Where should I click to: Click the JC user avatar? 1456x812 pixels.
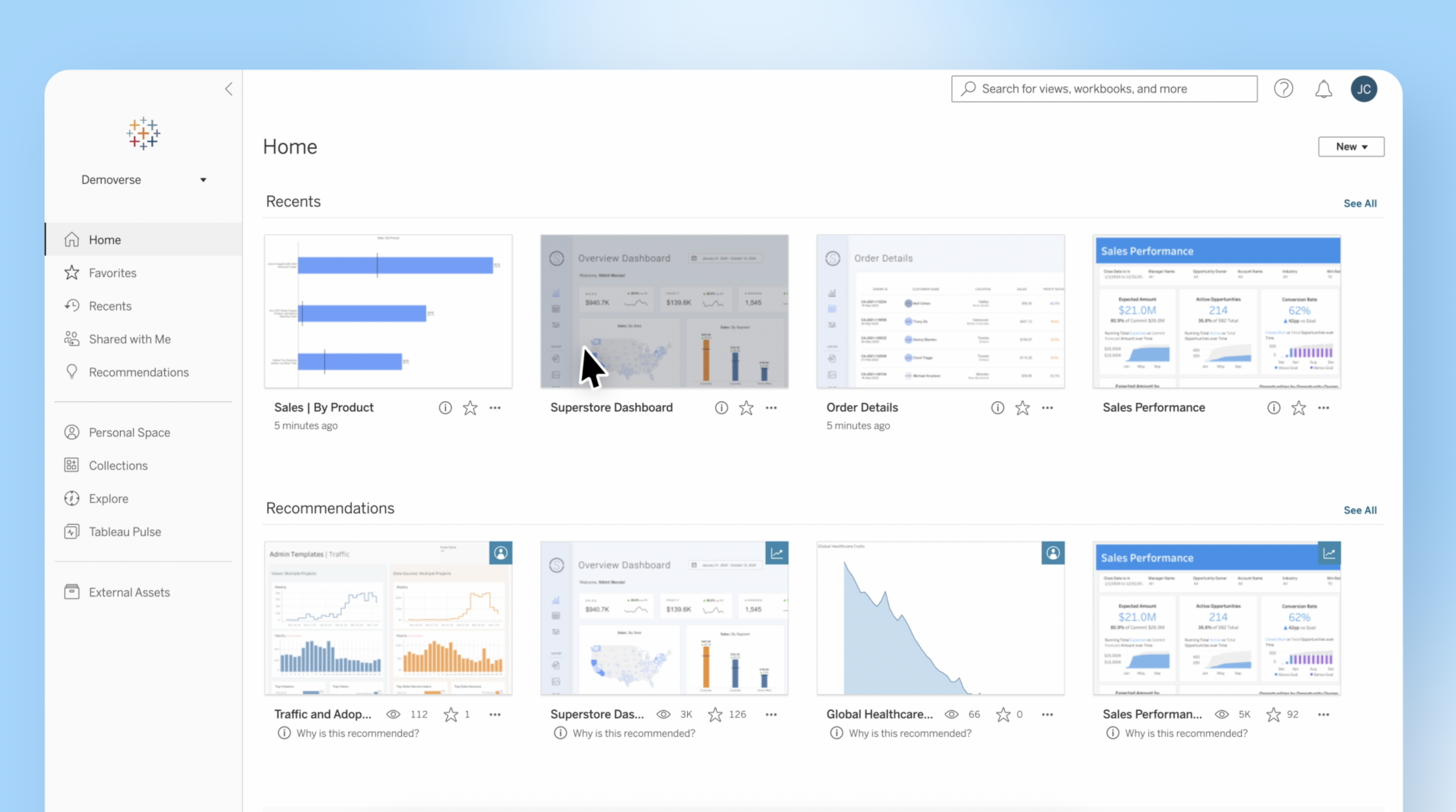pyautogui.click(x=1363, y=89)
